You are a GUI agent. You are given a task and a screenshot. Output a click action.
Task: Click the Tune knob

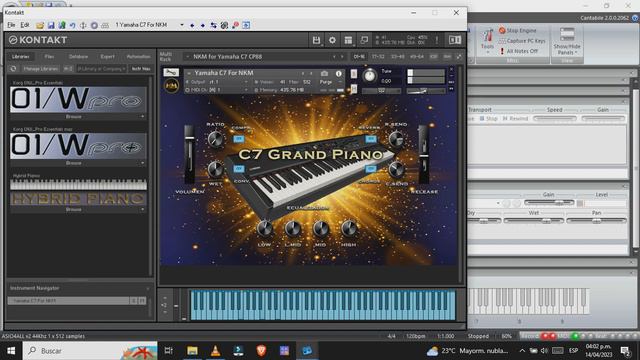[369, 76]
